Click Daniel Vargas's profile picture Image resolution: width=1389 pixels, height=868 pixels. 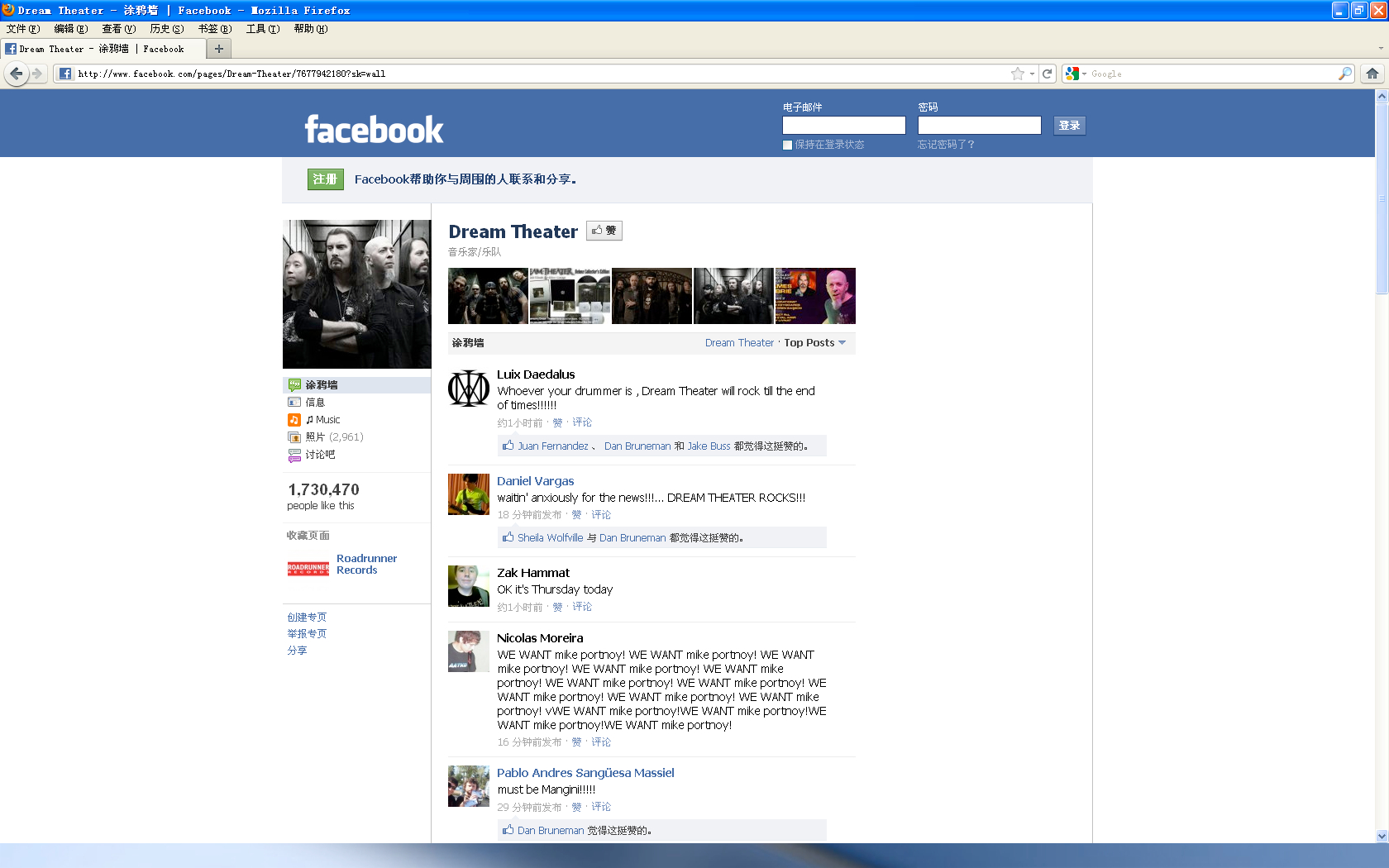pyautogui.click(x=469, y=494)
